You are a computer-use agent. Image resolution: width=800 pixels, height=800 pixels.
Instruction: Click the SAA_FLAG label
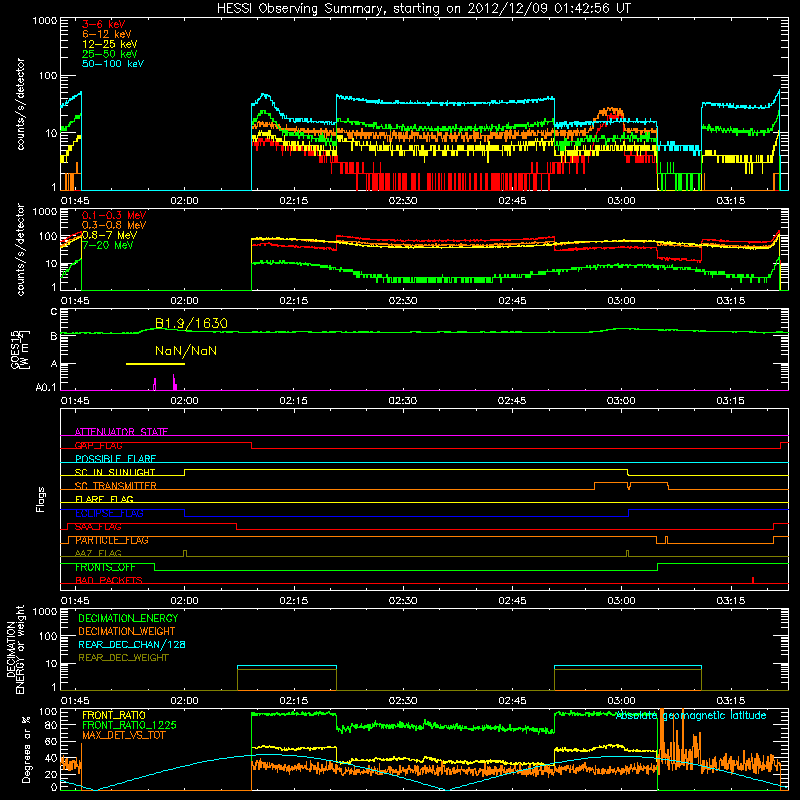click(x=98, y=527)
